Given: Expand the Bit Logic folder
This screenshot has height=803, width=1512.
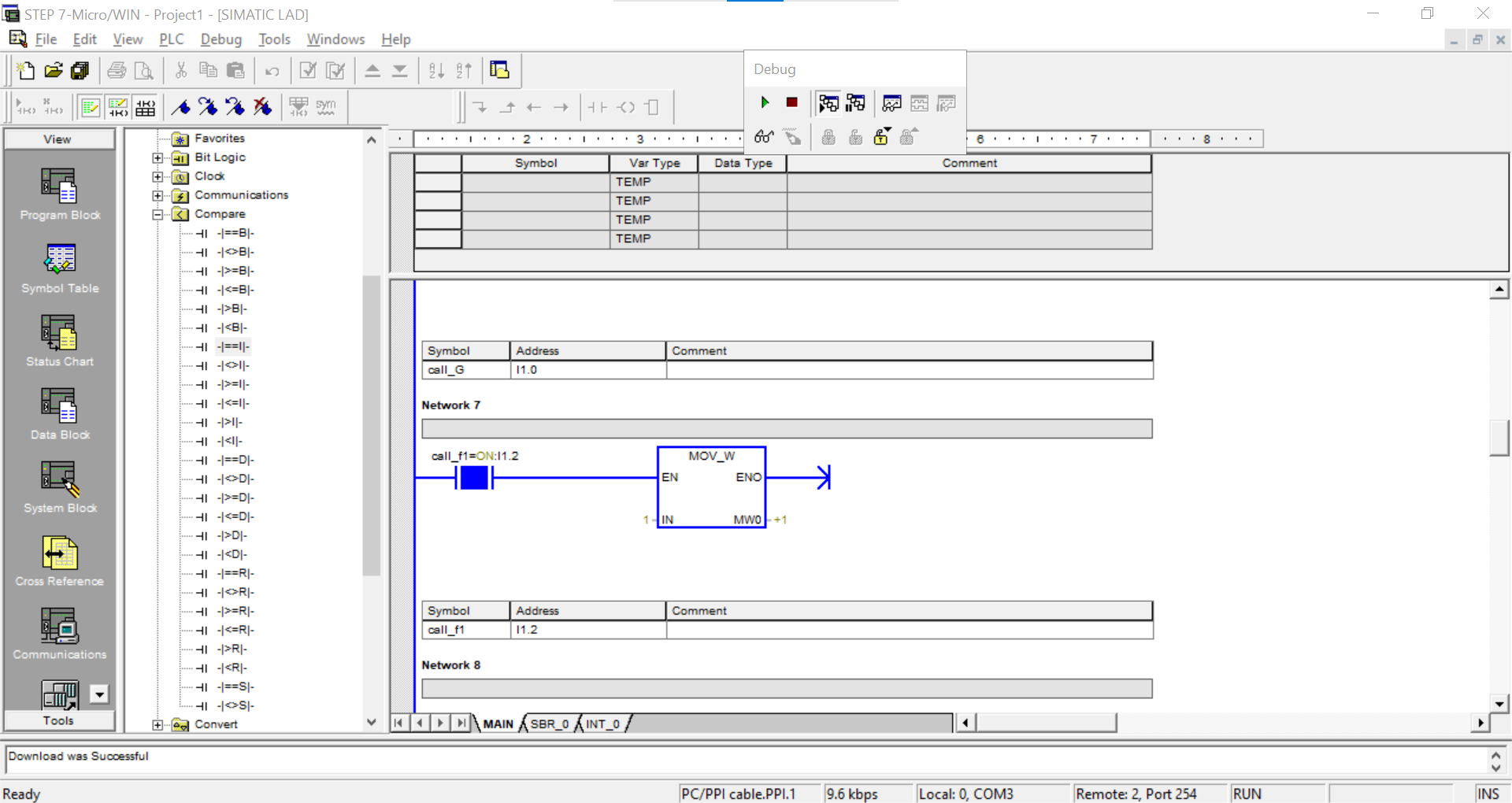Looking at the screenshot, I should coord(157,157).
